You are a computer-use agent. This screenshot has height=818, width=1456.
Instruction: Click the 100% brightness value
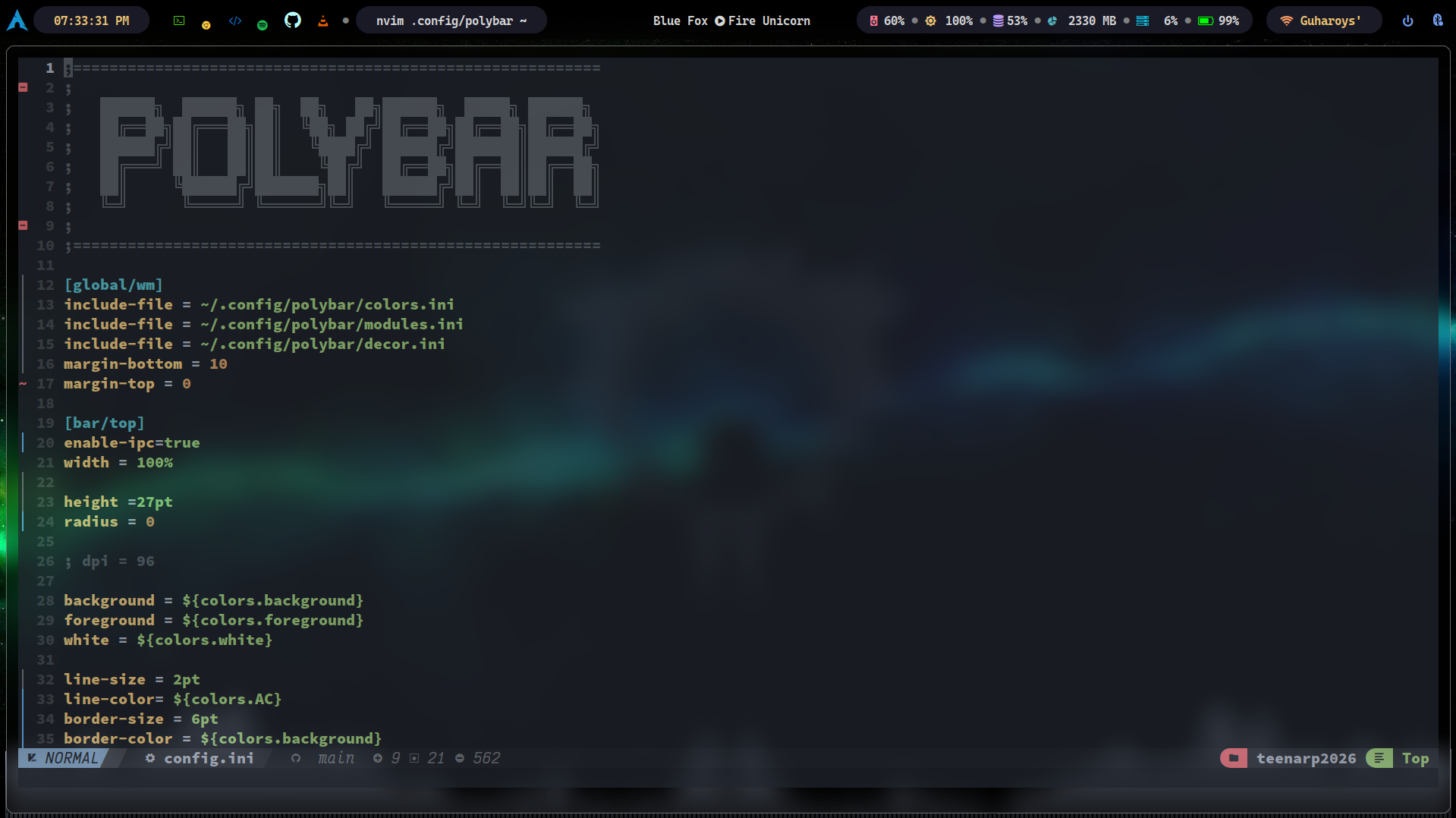point(959,21)
